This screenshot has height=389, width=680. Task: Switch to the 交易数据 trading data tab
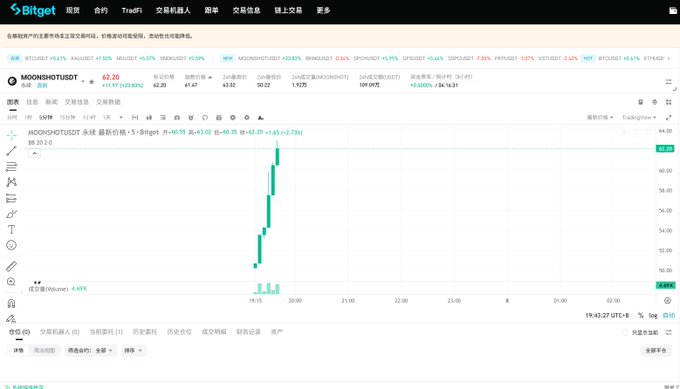pyautogui.click(x=108, y=102)
